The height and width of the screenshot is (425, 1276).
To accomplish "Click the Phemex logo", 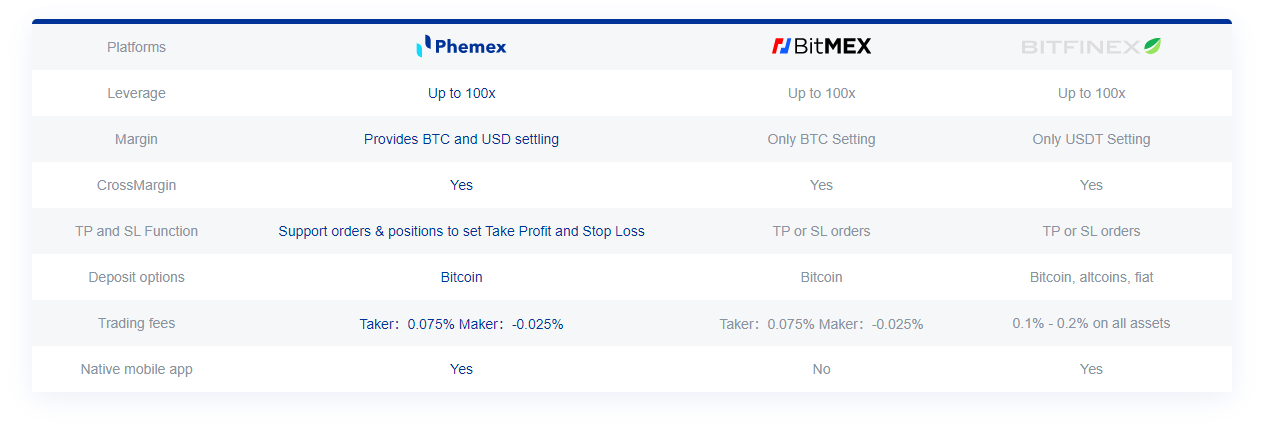I will pyautogui.click(x=461, y=46).
